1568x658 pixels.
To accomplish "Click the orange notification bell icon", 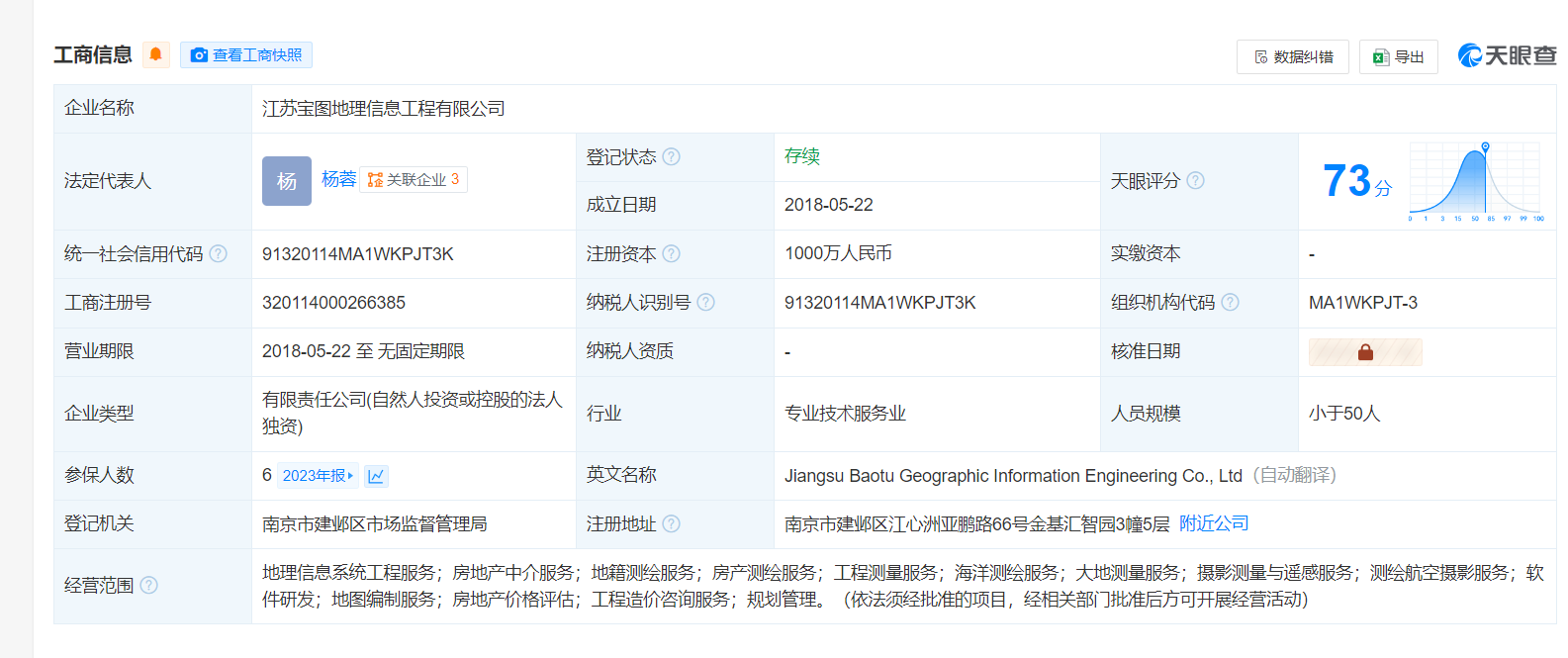I will point(155,54).
